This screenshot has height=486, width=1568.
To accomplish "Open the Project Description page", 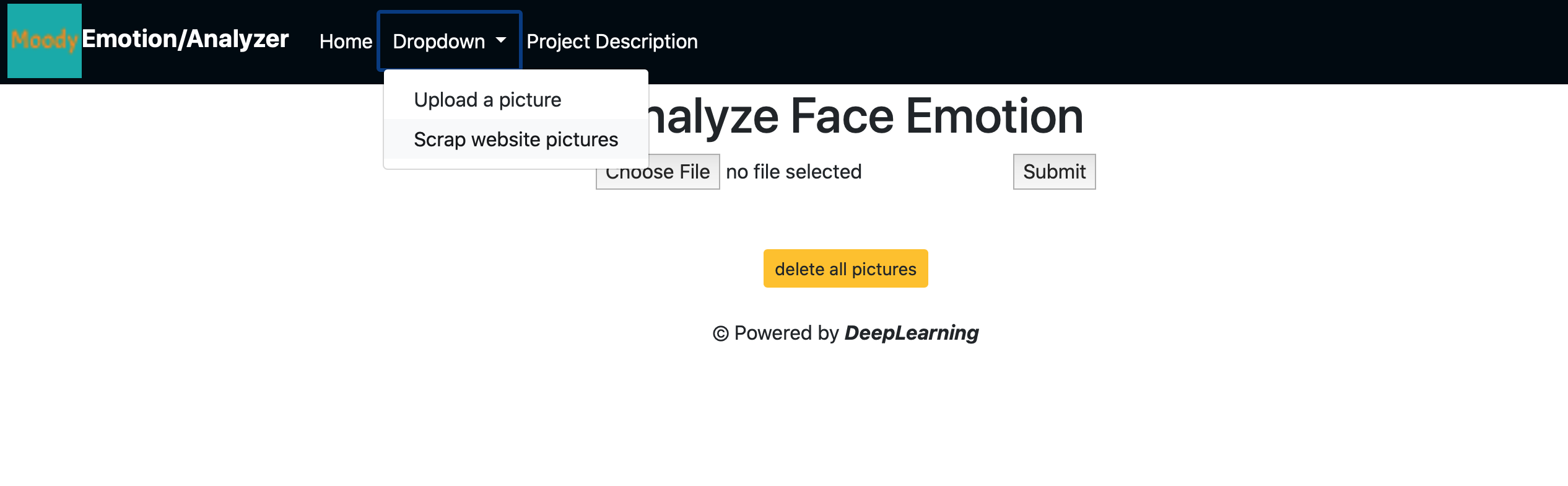I will [x=612, y=42].
